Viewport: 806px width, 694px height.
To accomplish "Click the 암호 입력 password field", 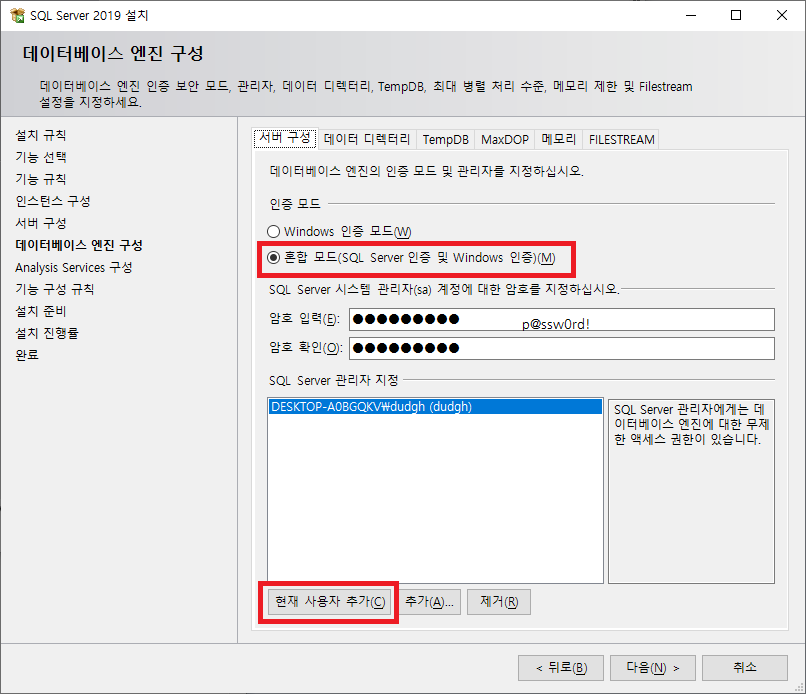I will (x=562, y=319).
